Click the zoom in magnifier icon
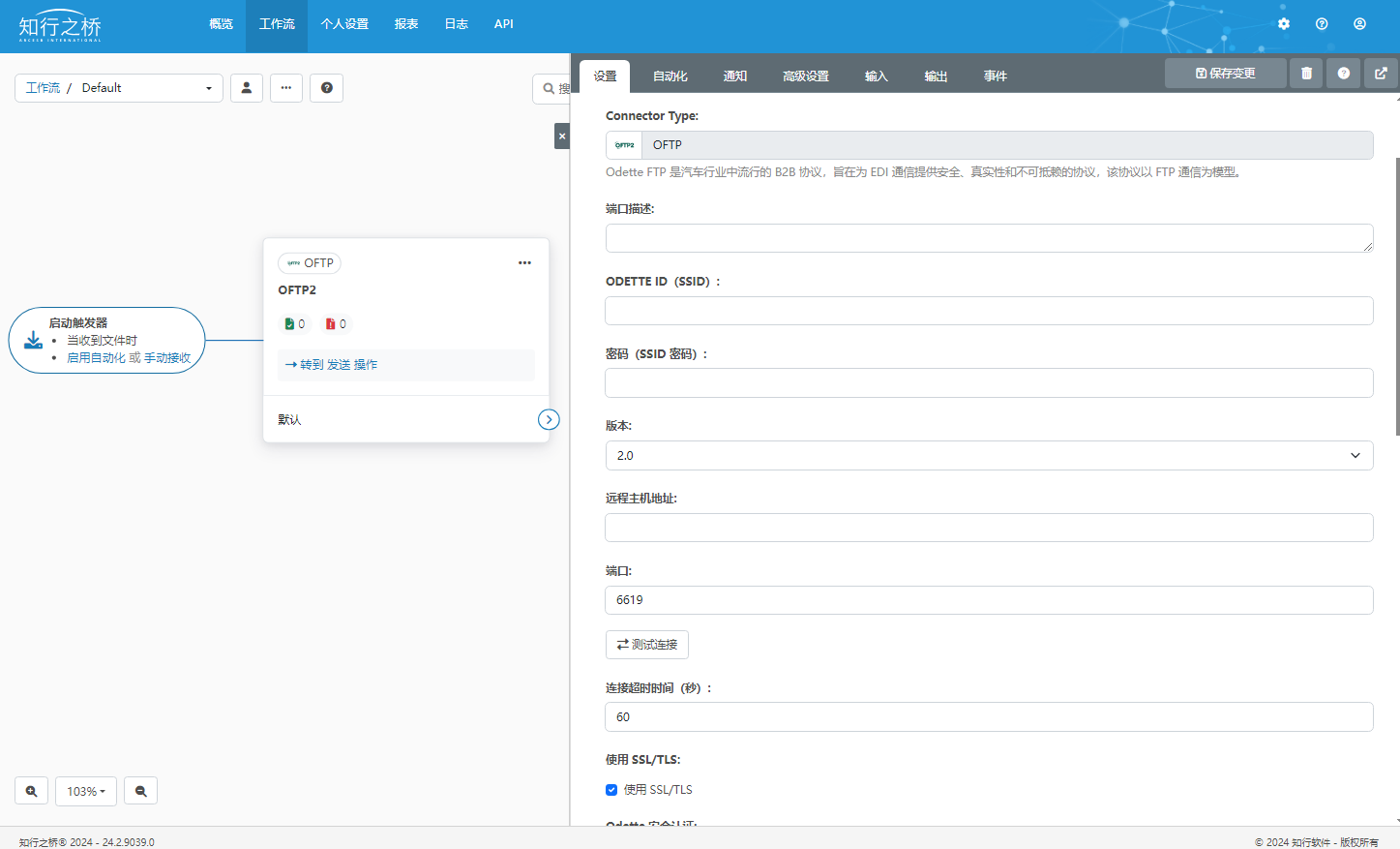The image size is (1400, 849). pos(31,791)
